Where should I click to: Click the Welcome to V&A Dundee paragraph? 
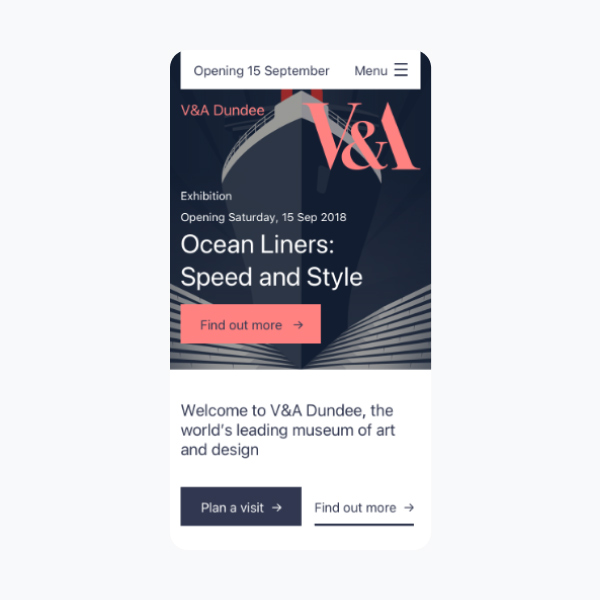(288, 430)
